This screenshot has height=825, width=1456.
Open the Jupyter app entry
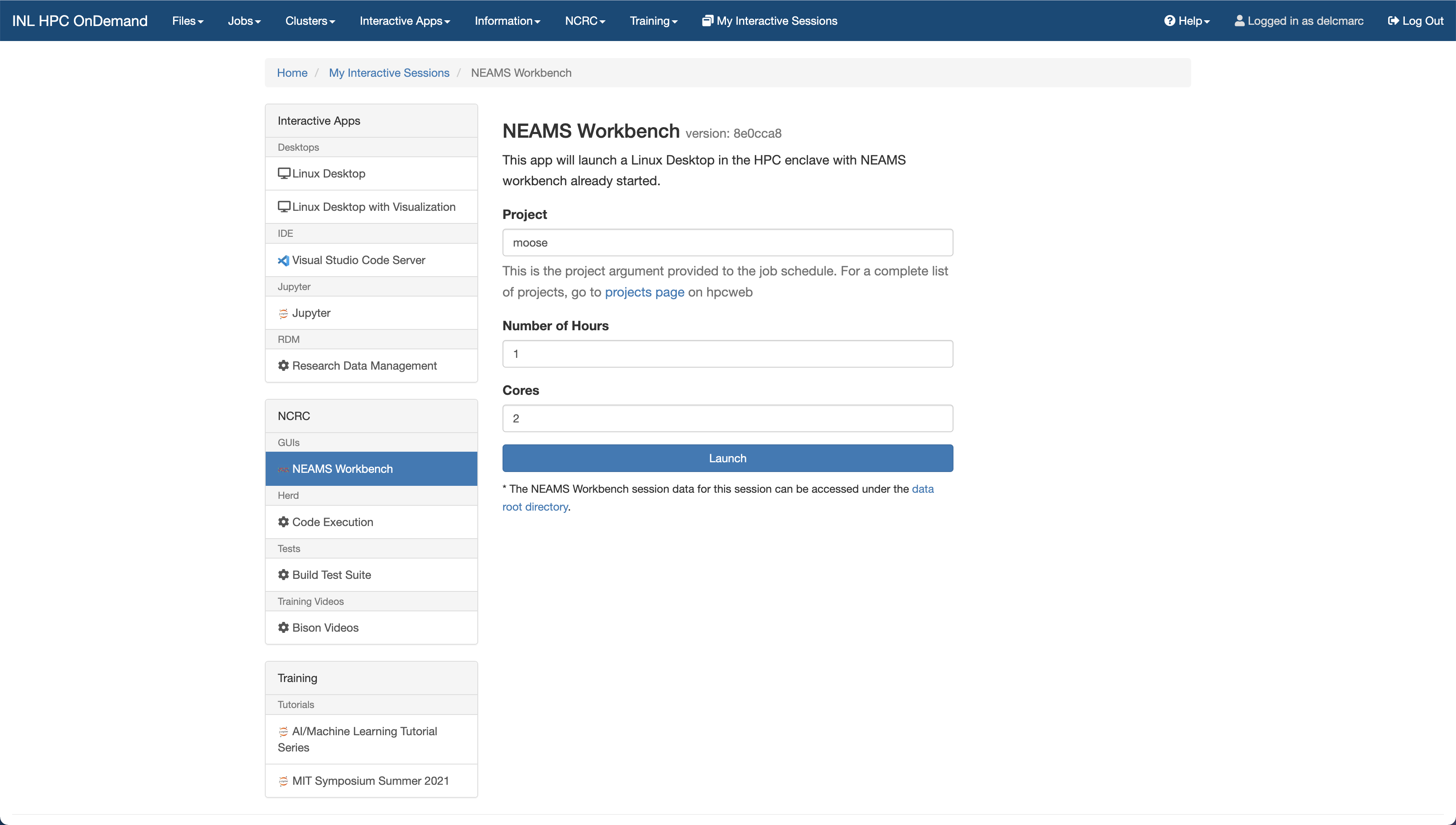click(372, 313)
